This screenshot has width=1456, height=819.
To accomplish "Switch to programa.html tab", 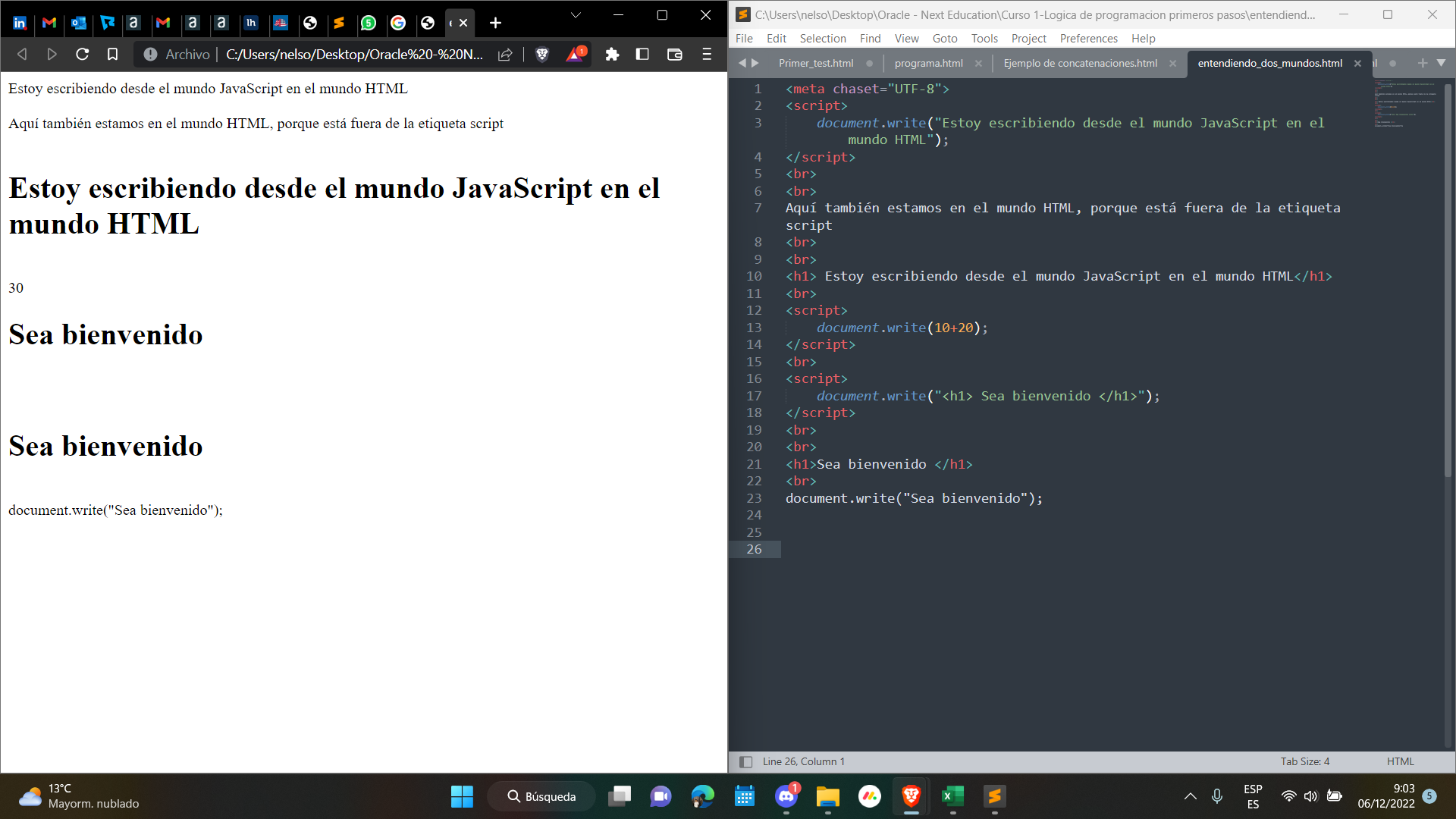I will (x=928, y=63).
